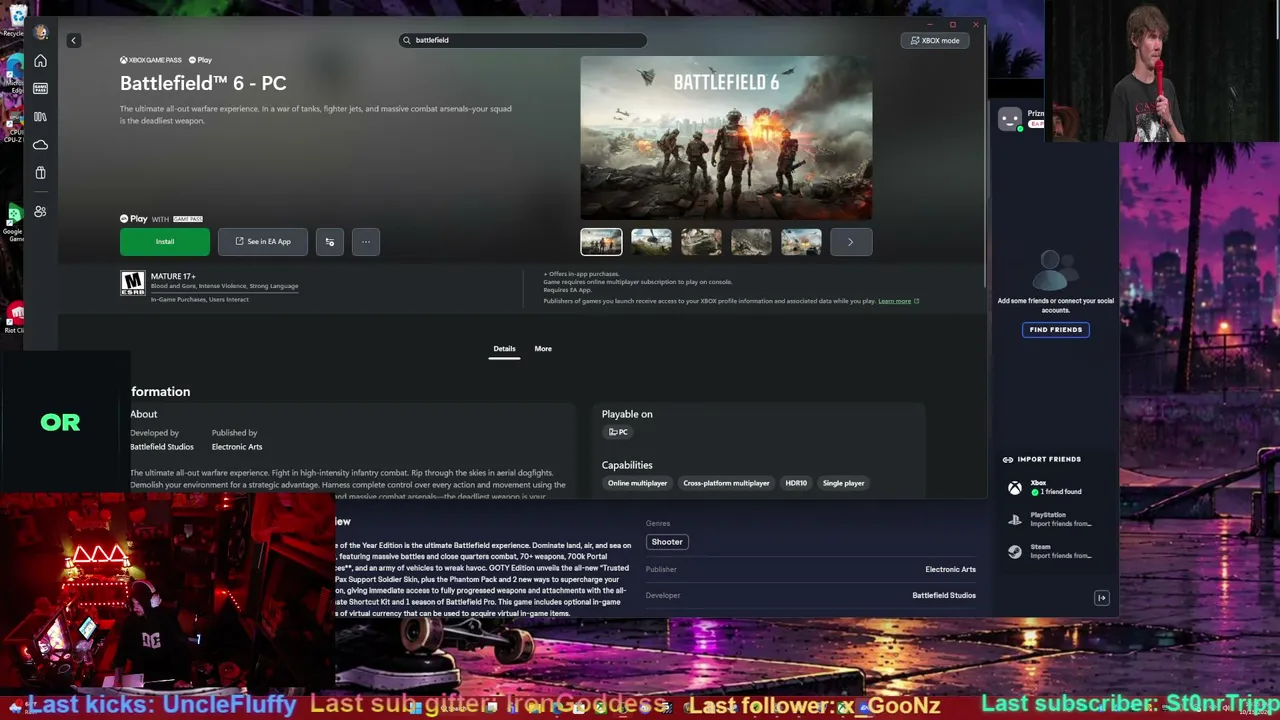1280x720 pixels.
Task: Switch to XBOX mode
Action: (x=935, y=40)
